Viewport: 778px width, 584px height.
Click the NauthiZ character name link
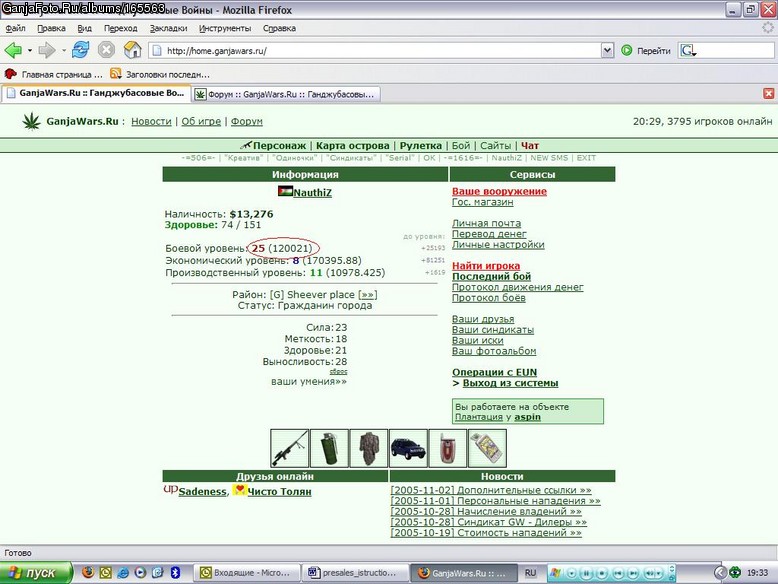click(313, 193)
